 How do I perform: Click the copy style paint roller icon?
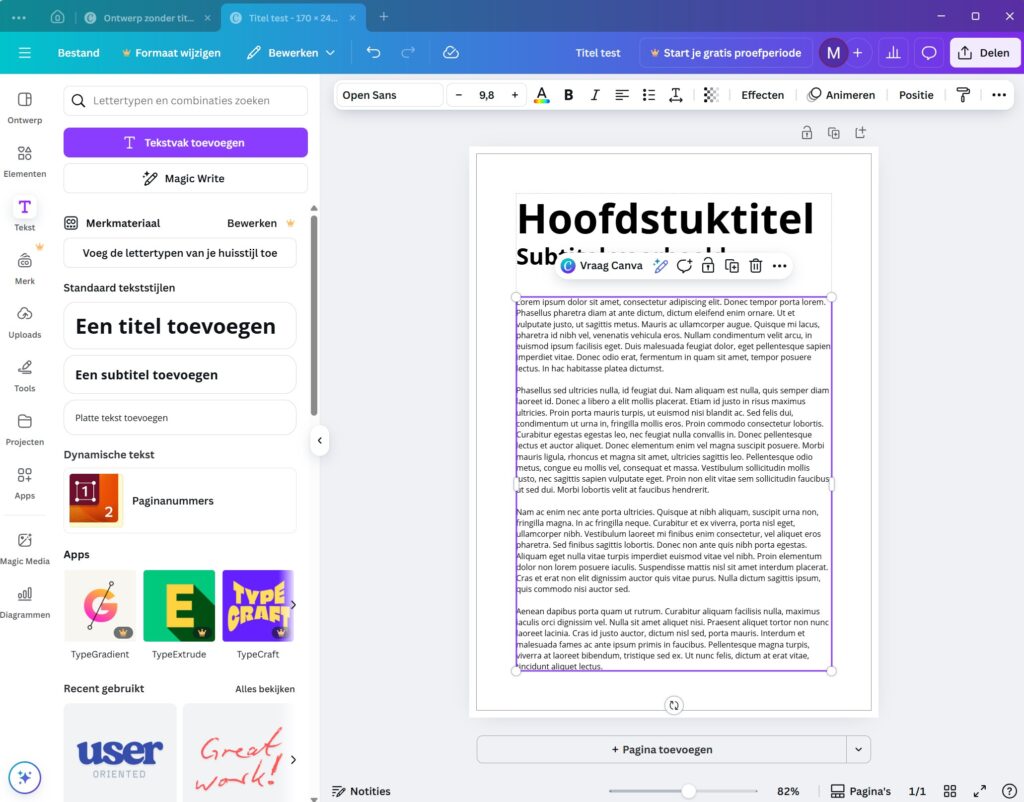[x=963, y=95]
